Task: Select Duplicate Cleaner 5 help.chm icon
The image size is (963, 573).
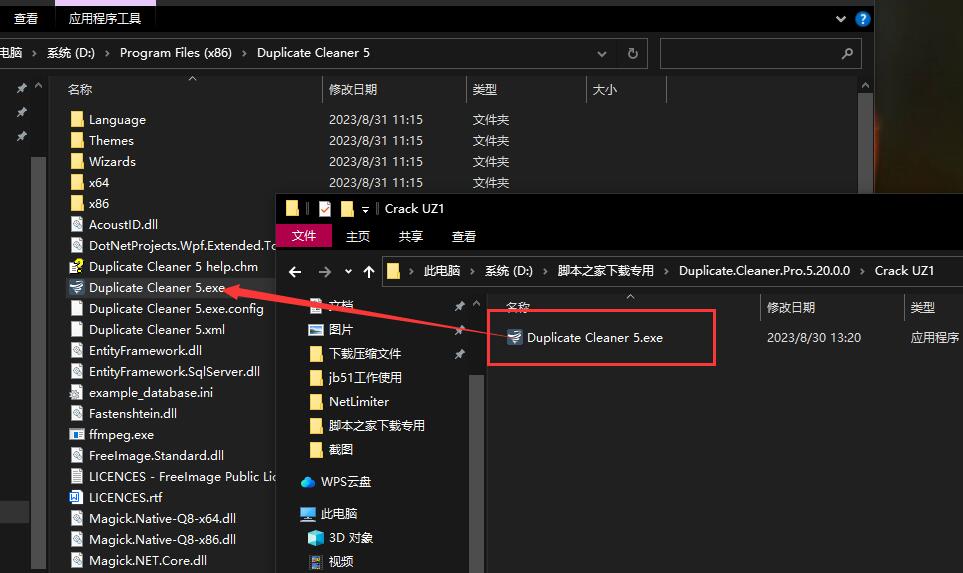Action: click(77, 266)
